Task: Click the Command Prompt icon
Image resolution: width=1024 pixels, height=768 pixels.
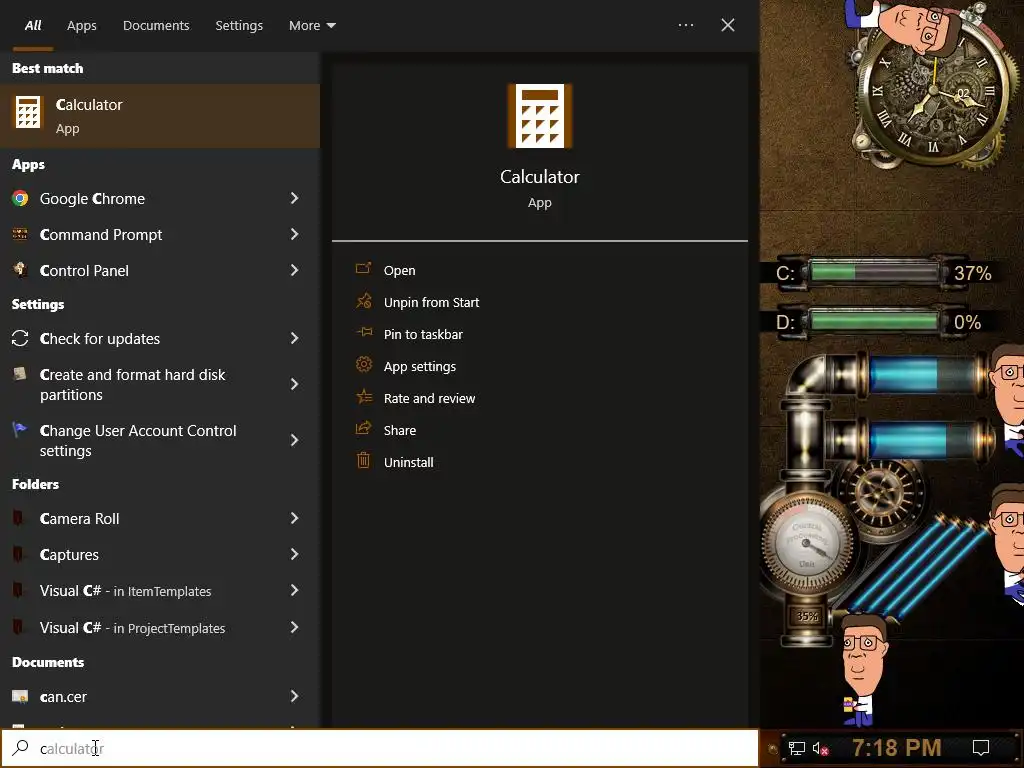Action: [x=20, y=234]
